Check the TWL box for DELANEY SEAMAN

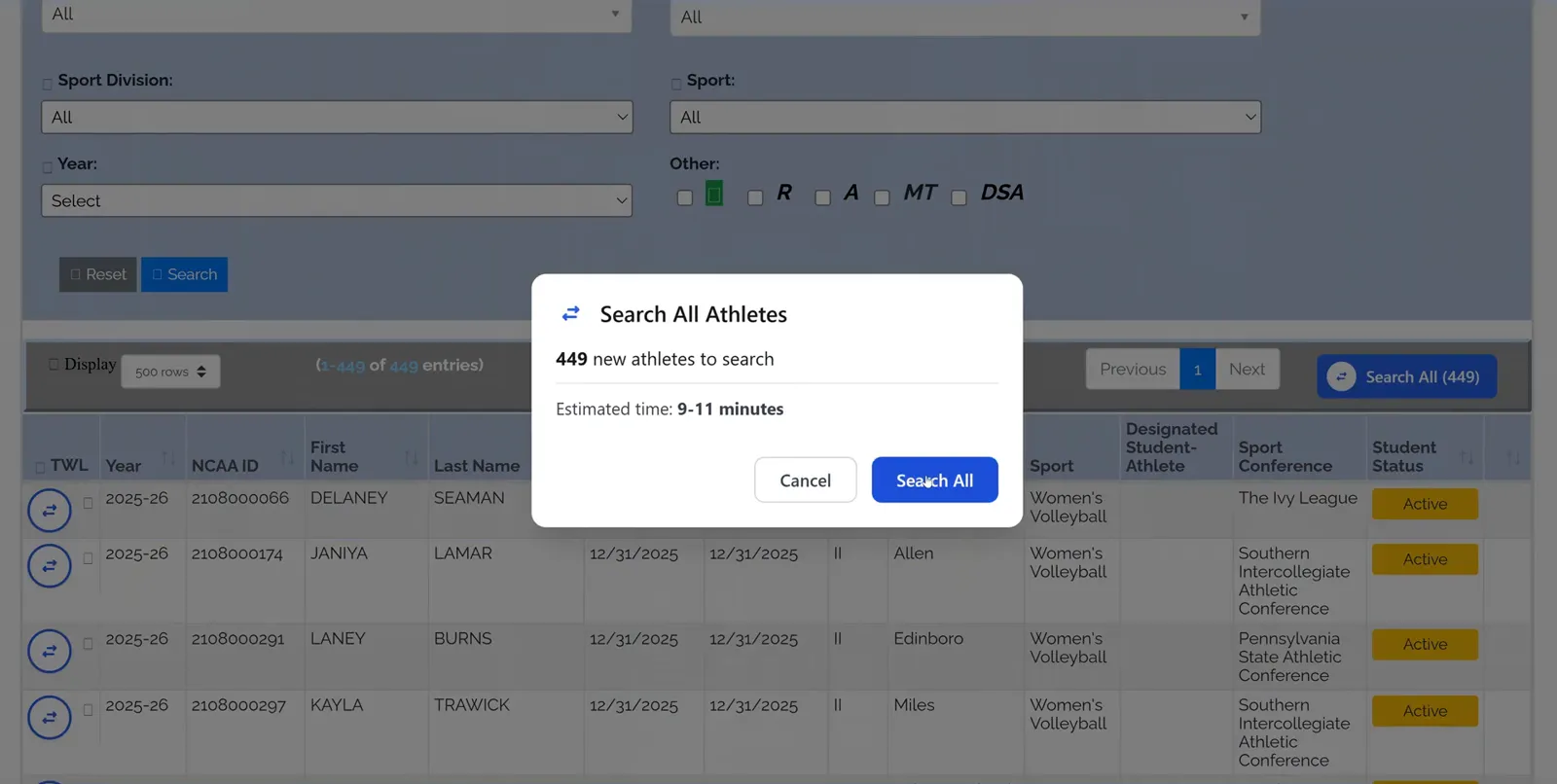click(x=88, y=503)
